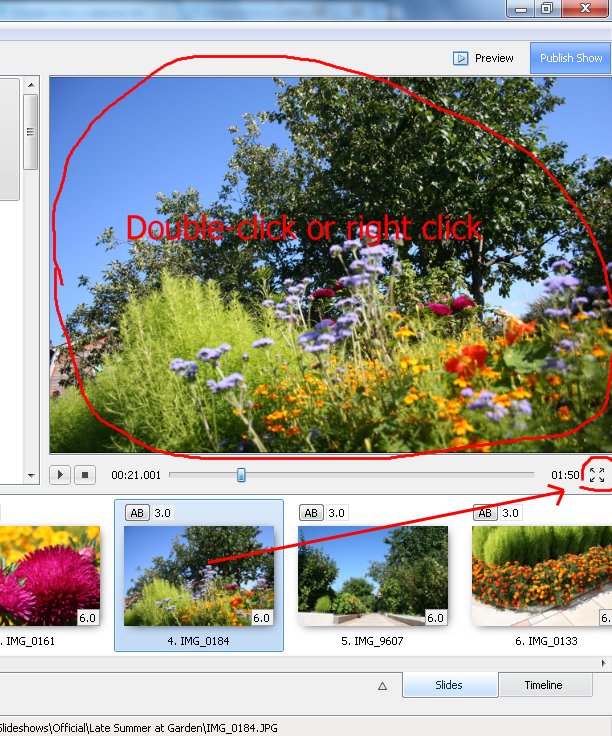This screenshot has width=612, height=736.
Task: Click the left panel scrollbar down arrow
Action: click(31, 475)
